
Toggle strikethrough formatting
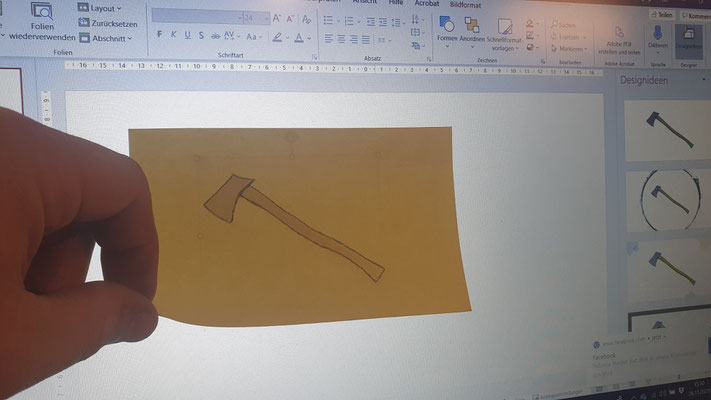click(215, 36)
